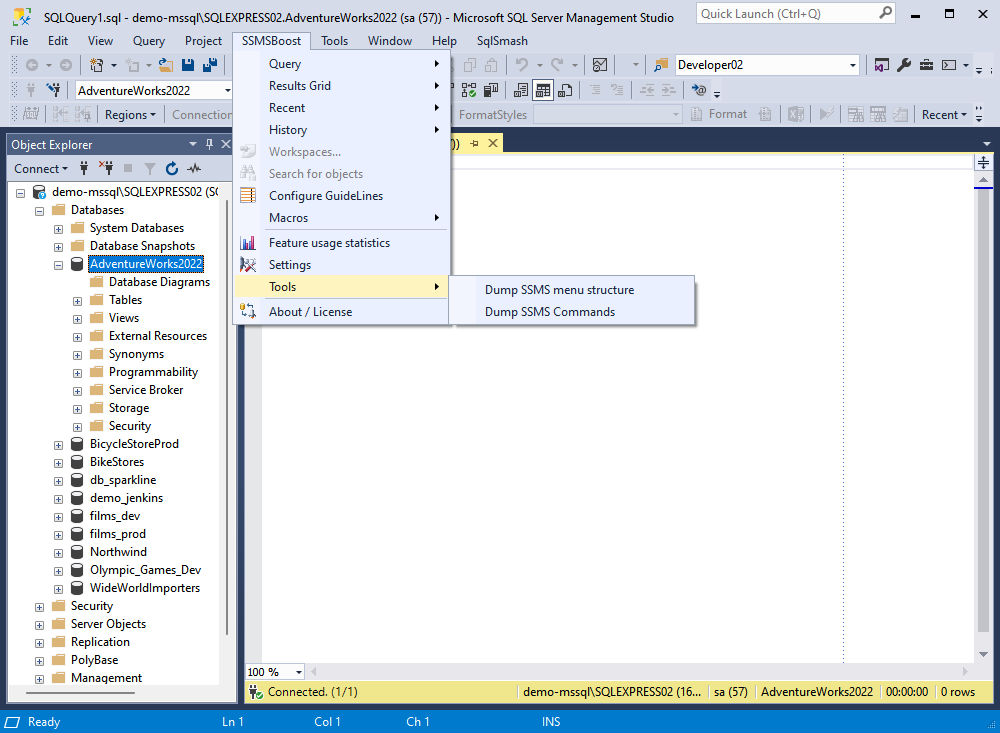Click the Object Explorer disconnect icon

[106, 168]
